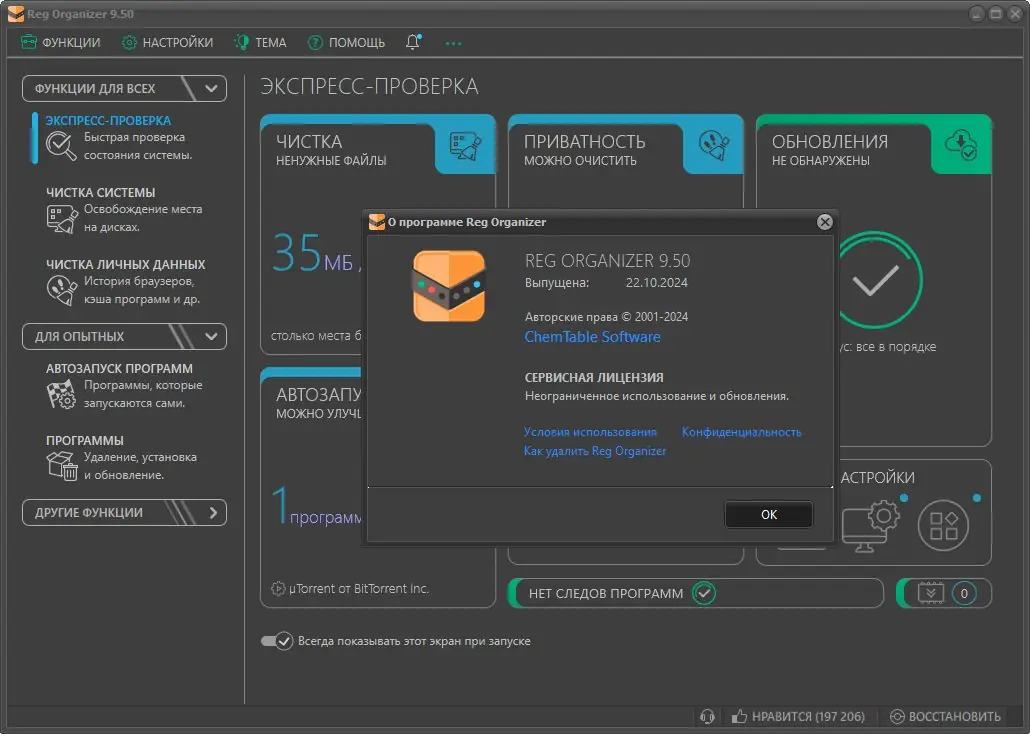This screenshot has height=734, width=1030.
Task: Click the Чистка личных данных footprint icon
Action: coord(62,290)
